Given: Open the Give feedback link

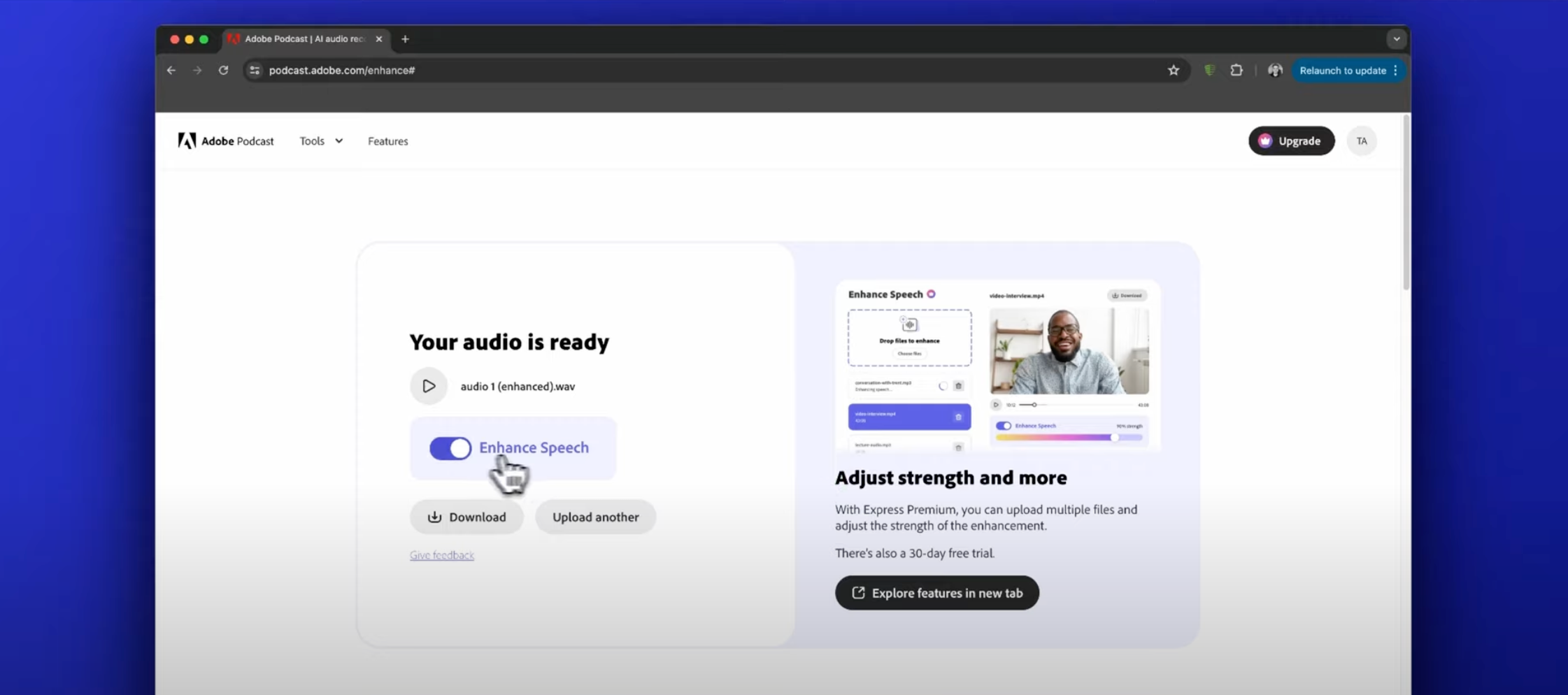Looking at the screenshot, I should coord(442,555).
